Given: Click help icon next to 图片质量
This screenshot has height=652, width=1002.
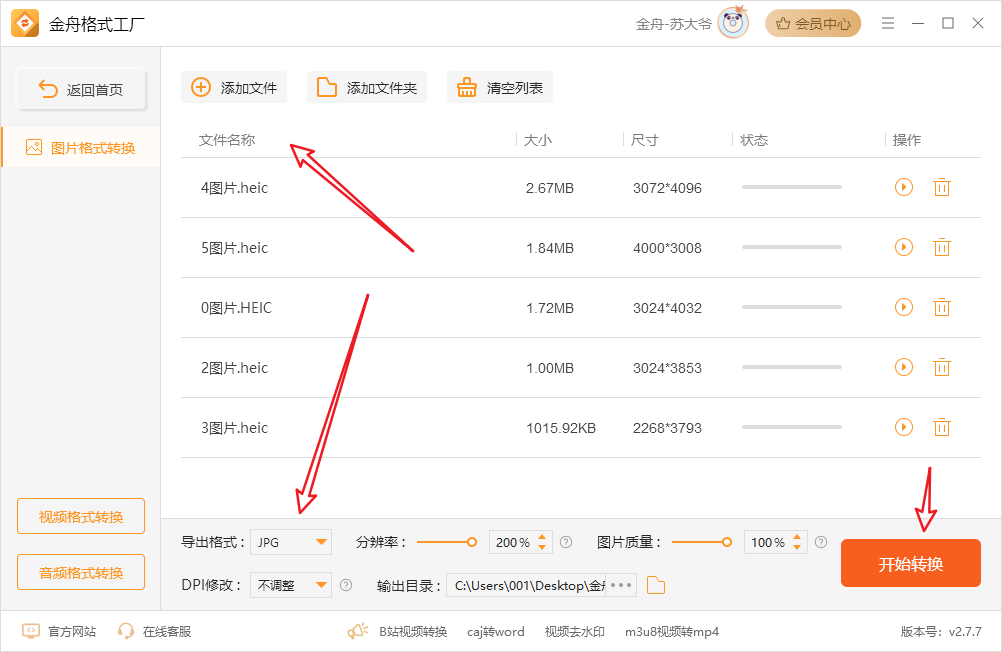Looking at the screenshot, I should [821, 542].
